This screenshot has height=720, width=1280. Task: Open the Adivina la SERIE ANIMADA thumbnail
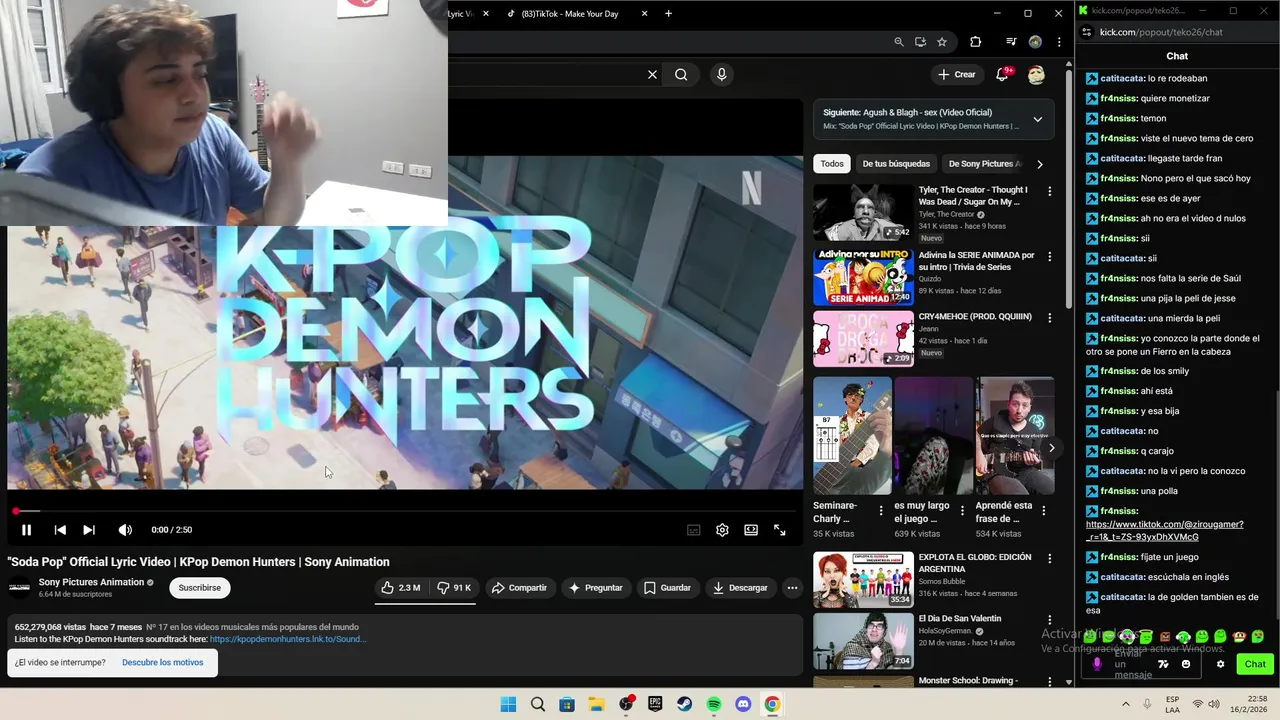tap(863, 277)
